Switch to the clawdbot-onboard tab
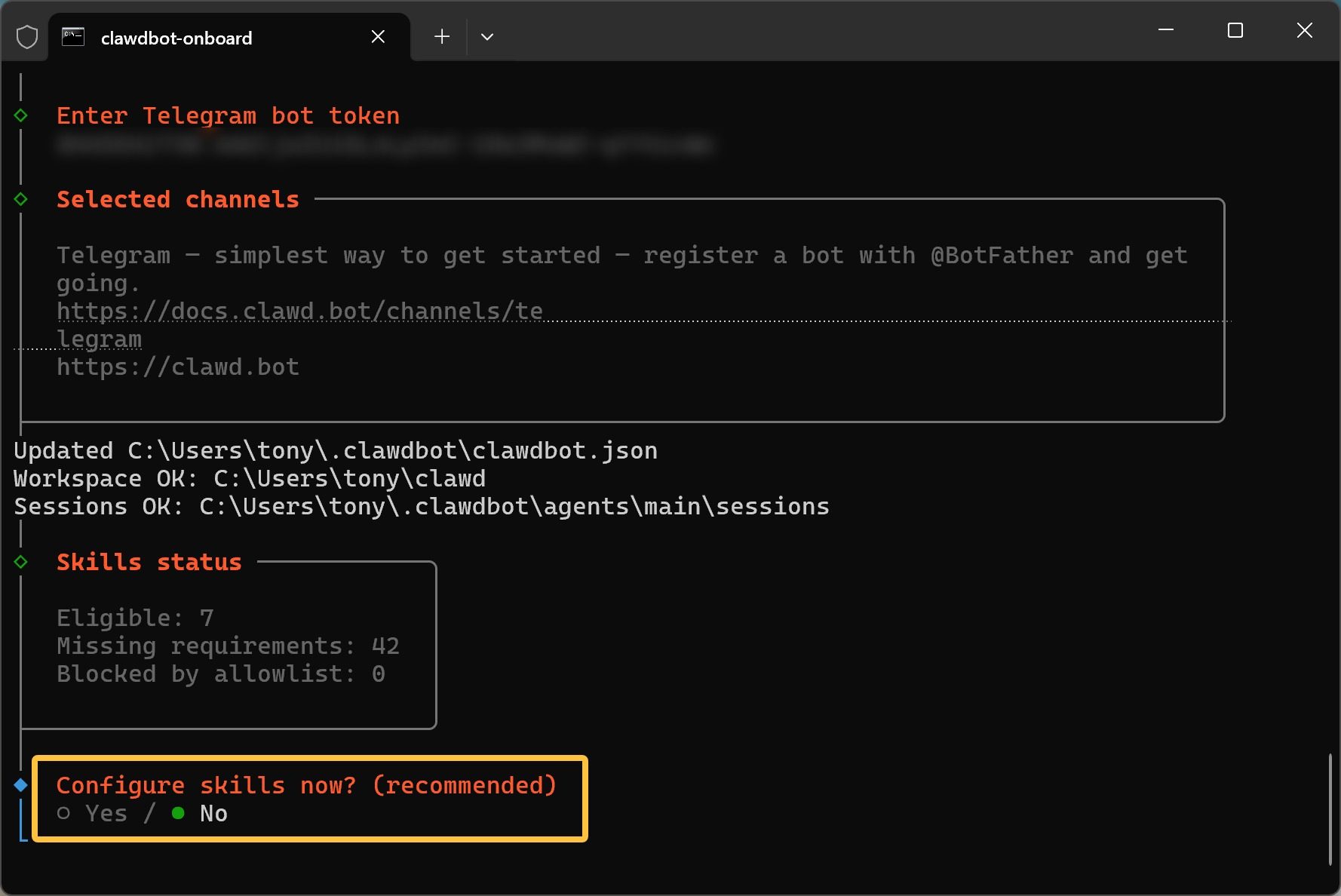The height and width of the screenshot is (896, 1341). coord(176,38)
